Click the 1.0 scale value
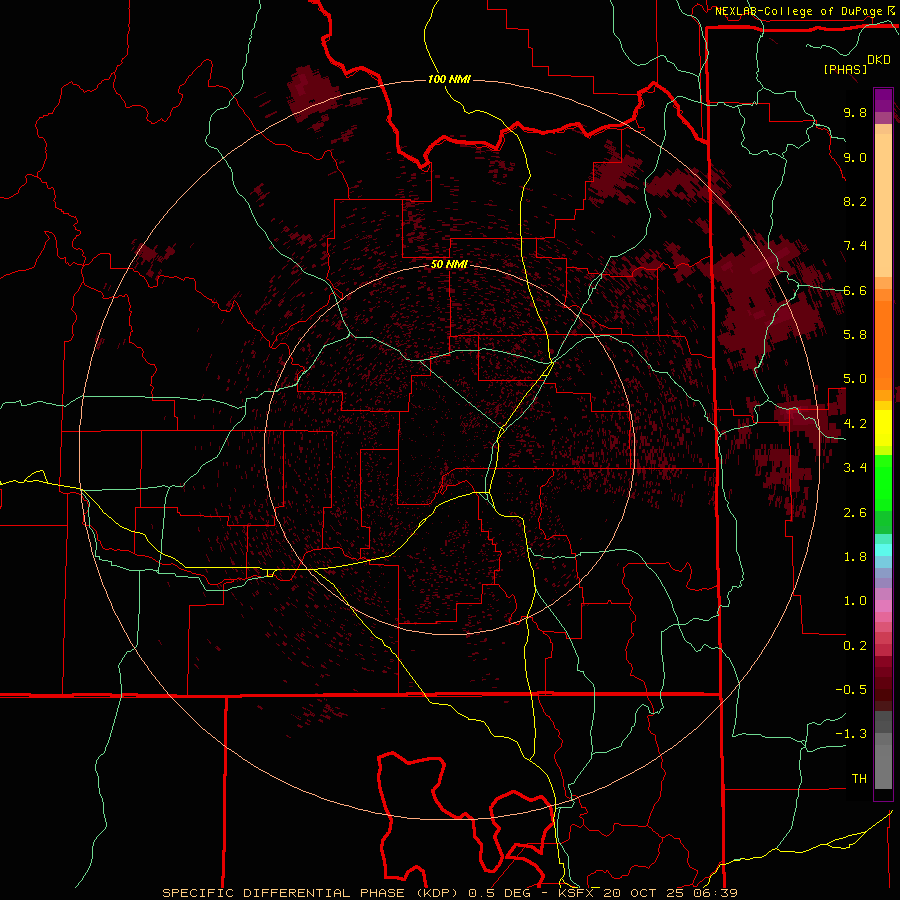 click(855, 601)
